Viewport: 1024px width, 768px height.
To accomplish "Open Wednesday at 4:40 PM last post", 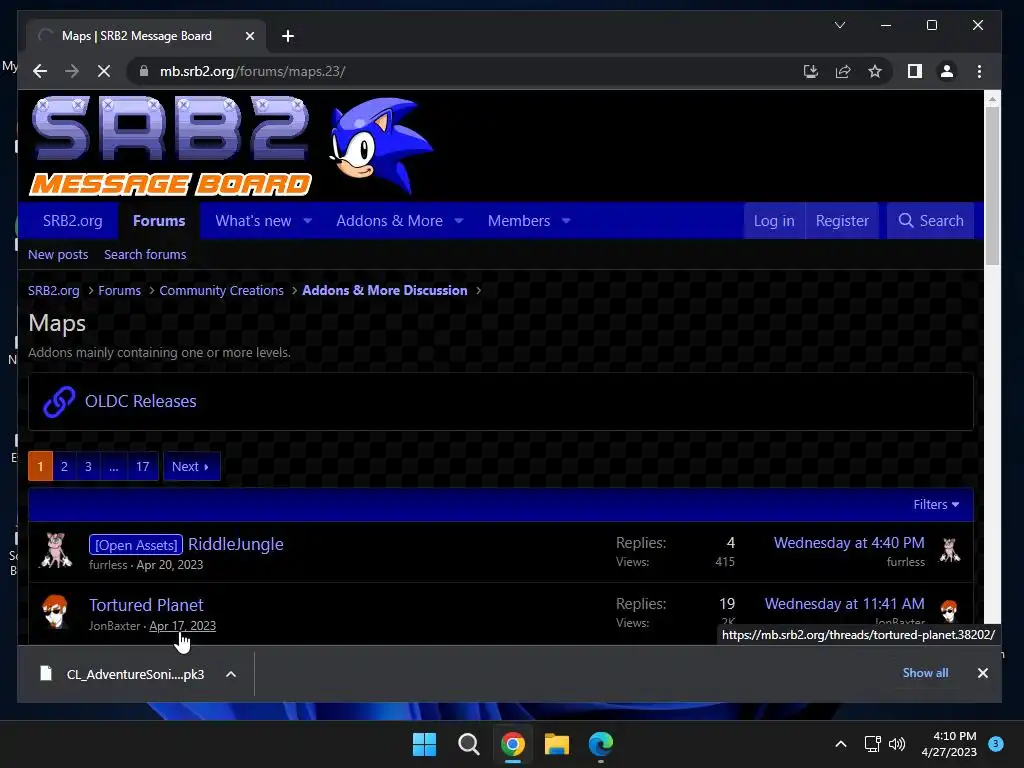I will tap(849, 543).
